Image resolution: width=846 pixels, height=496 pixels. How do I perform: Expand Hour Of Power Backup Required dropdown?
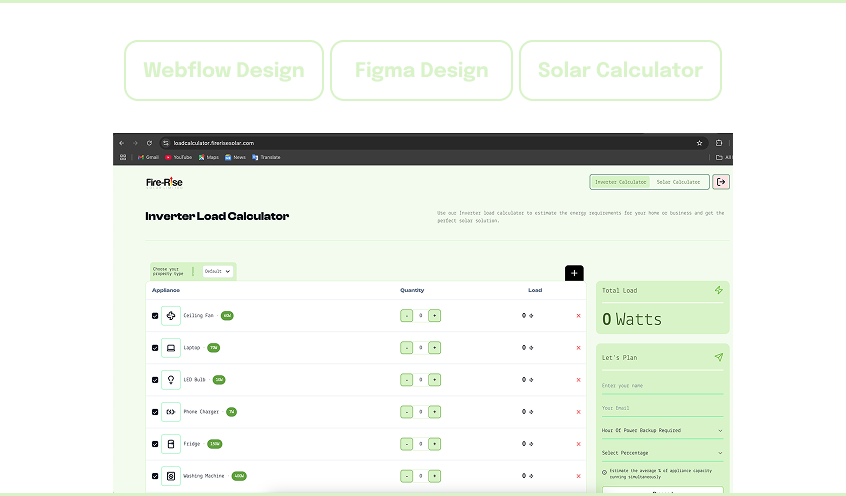(x=662, y=431)
